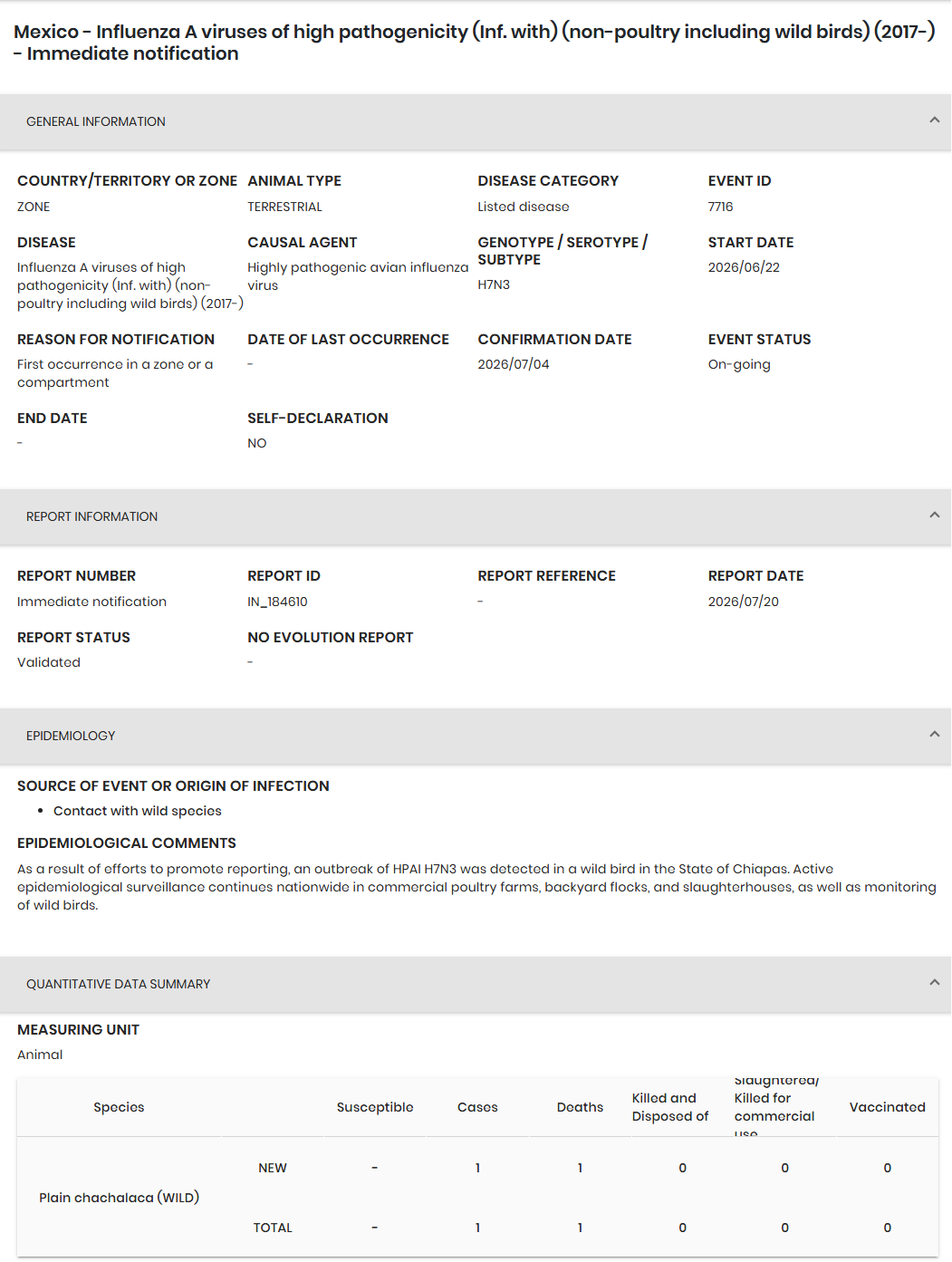The height and width of the screenshot is (1262, 952).
Task: Click the page title about Mexico Influenza A
Action: tap(474, 43)
